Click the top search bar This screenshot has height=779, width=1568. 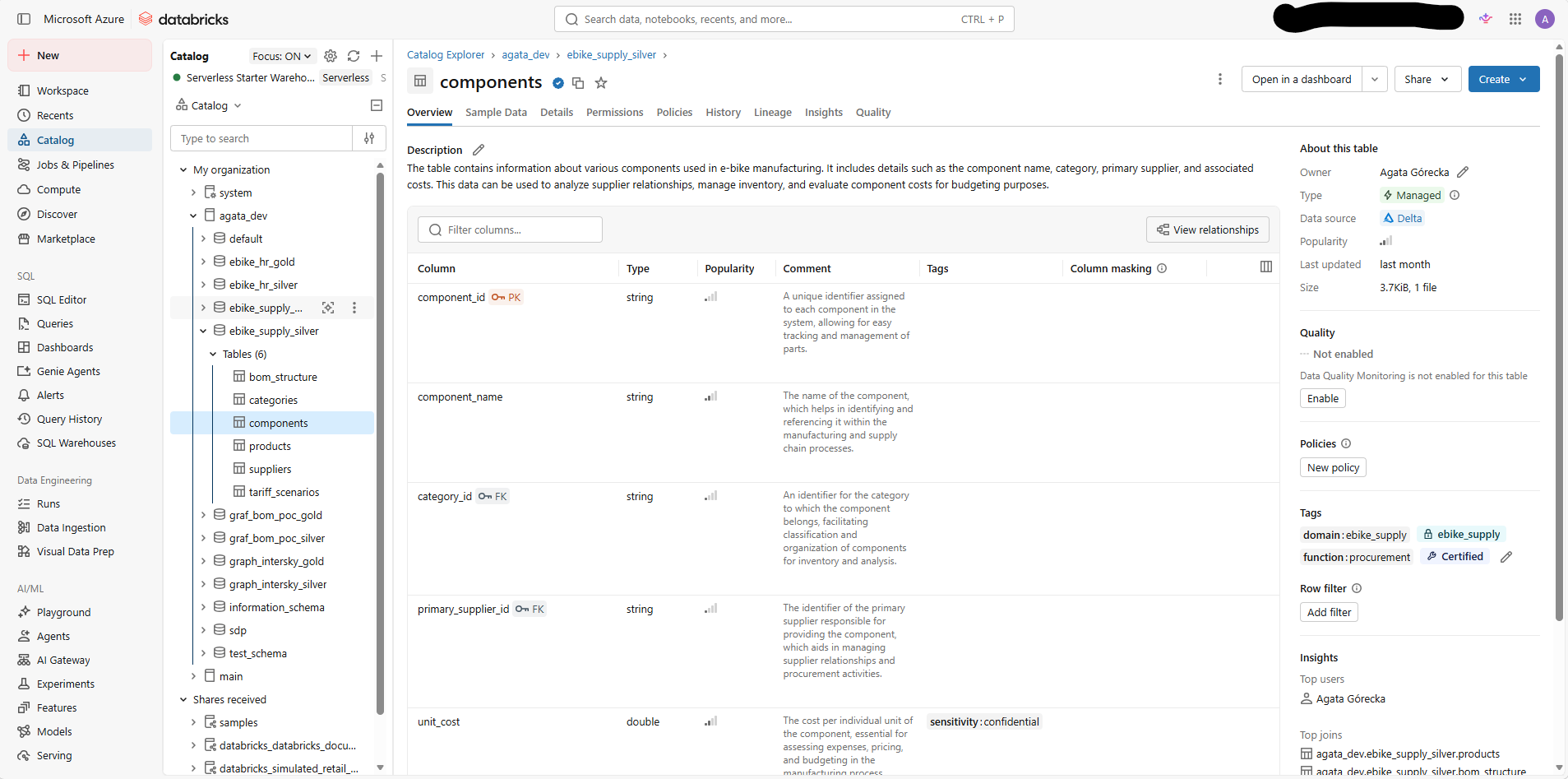click(784, 19)
